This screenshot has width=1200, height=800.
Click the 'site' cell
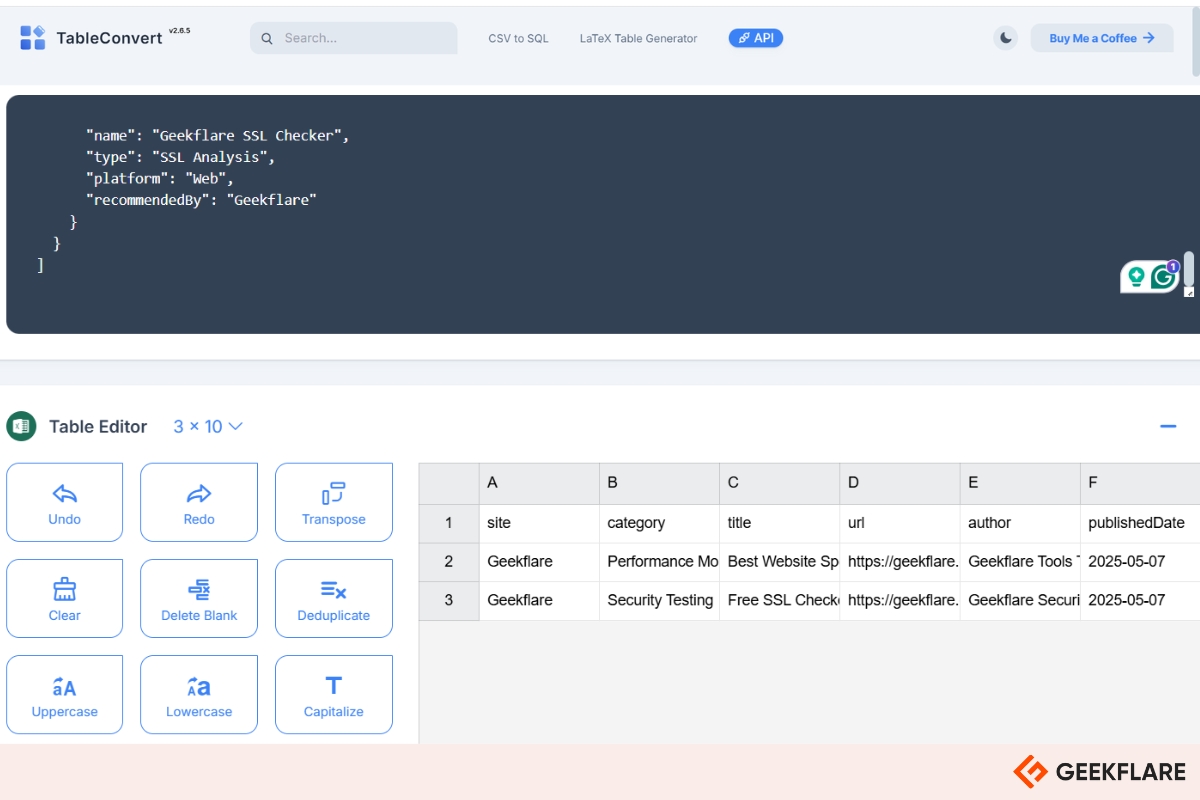point(539,523)
